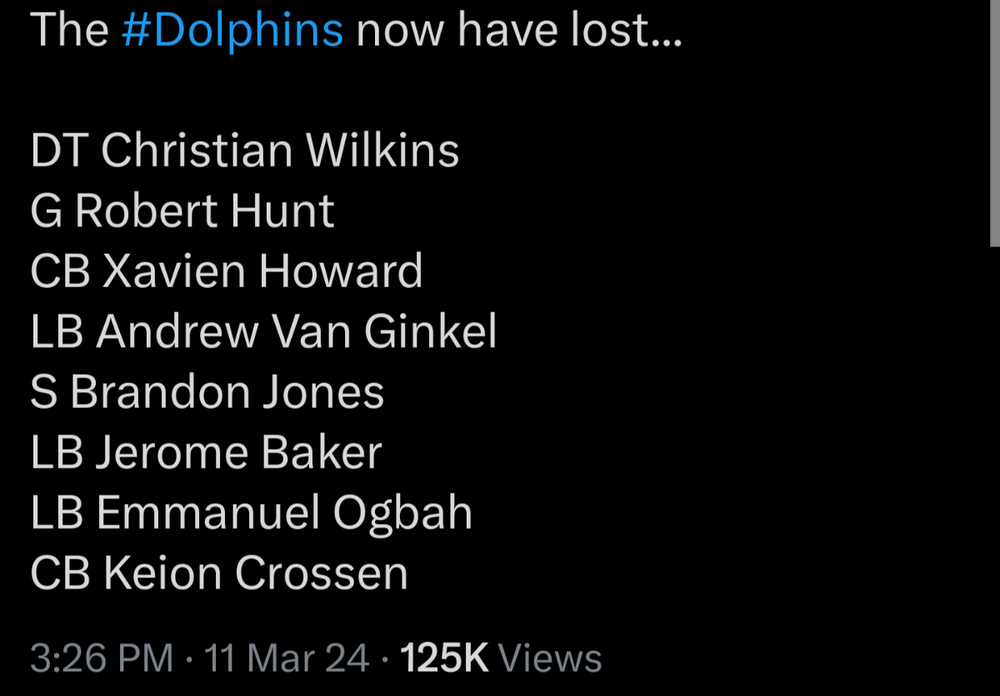Click the name "Keion Crossen"
Image resolution: width=1000 pixels, height=696 pixels.
click(x=256, y=574)
